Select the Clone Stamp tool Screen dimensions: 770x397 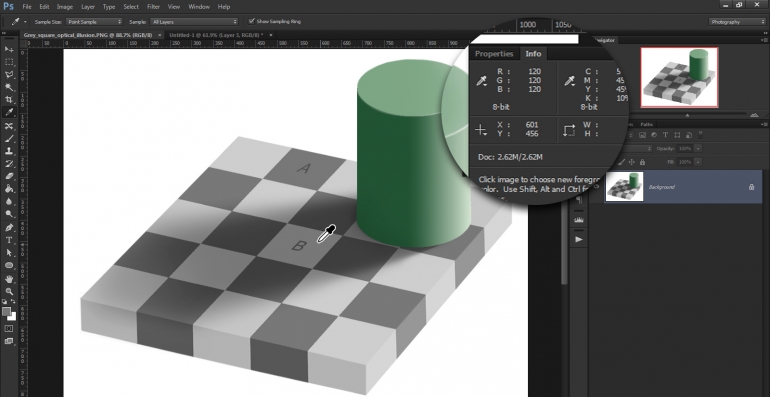[9, 151]
